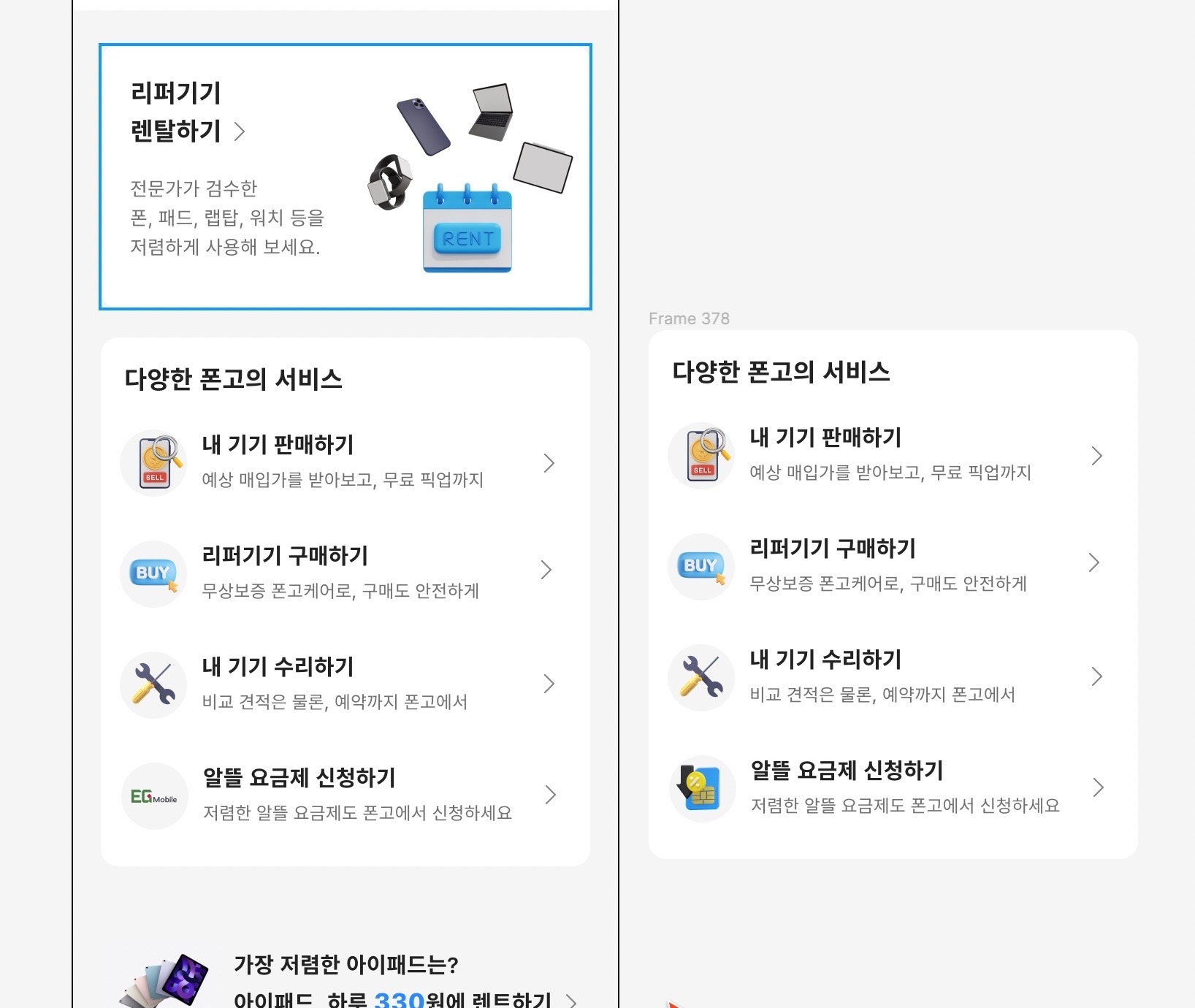Click the arrow for 내 기기 판매하기 in left card

549,463
